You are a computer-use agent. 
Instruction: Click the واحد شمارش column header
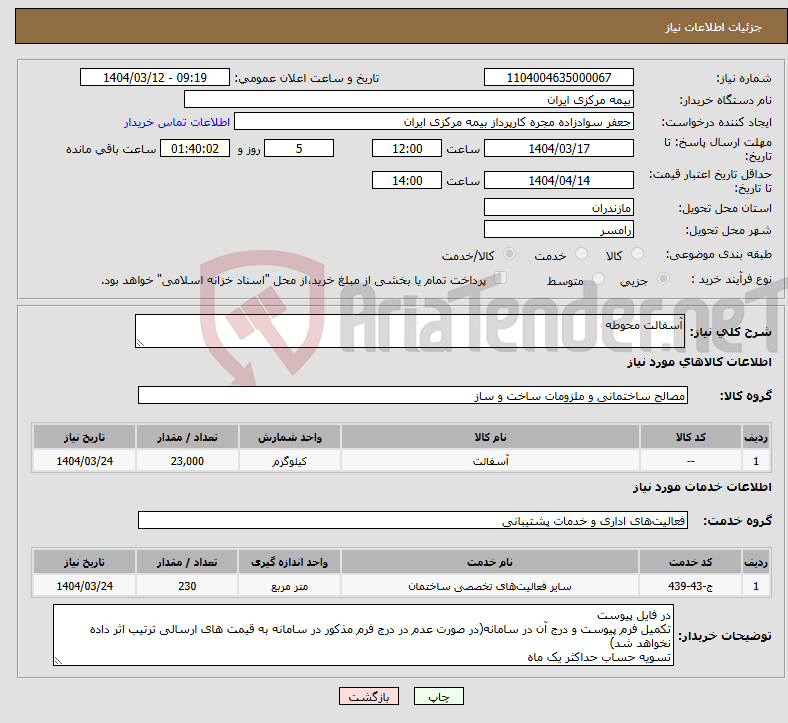click(x=289, y=437)
